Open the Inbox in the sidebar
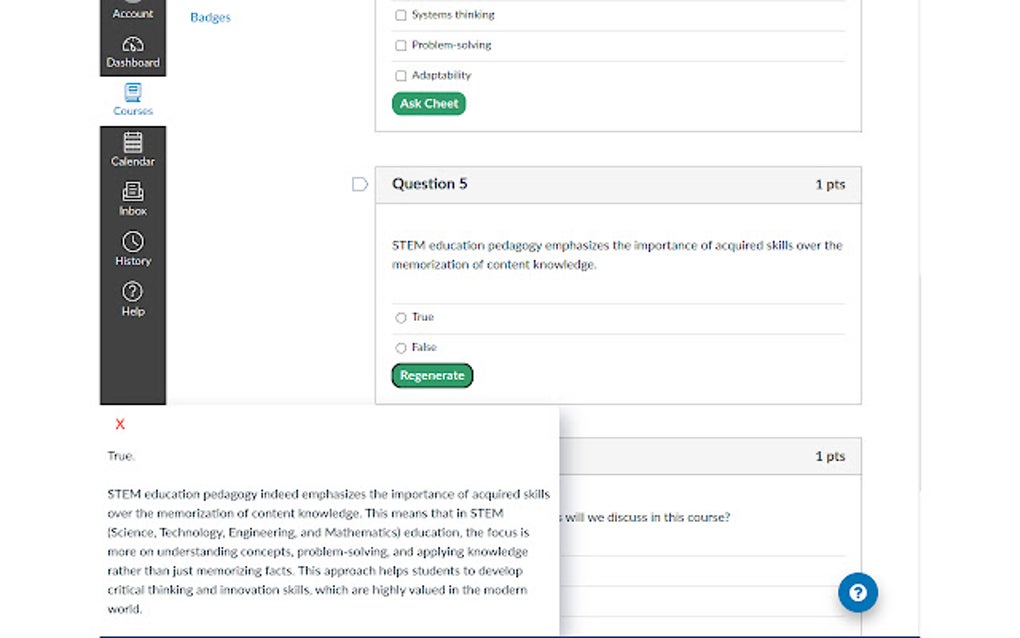Viewport: 1020px width, 638px height. coord(133,200)
